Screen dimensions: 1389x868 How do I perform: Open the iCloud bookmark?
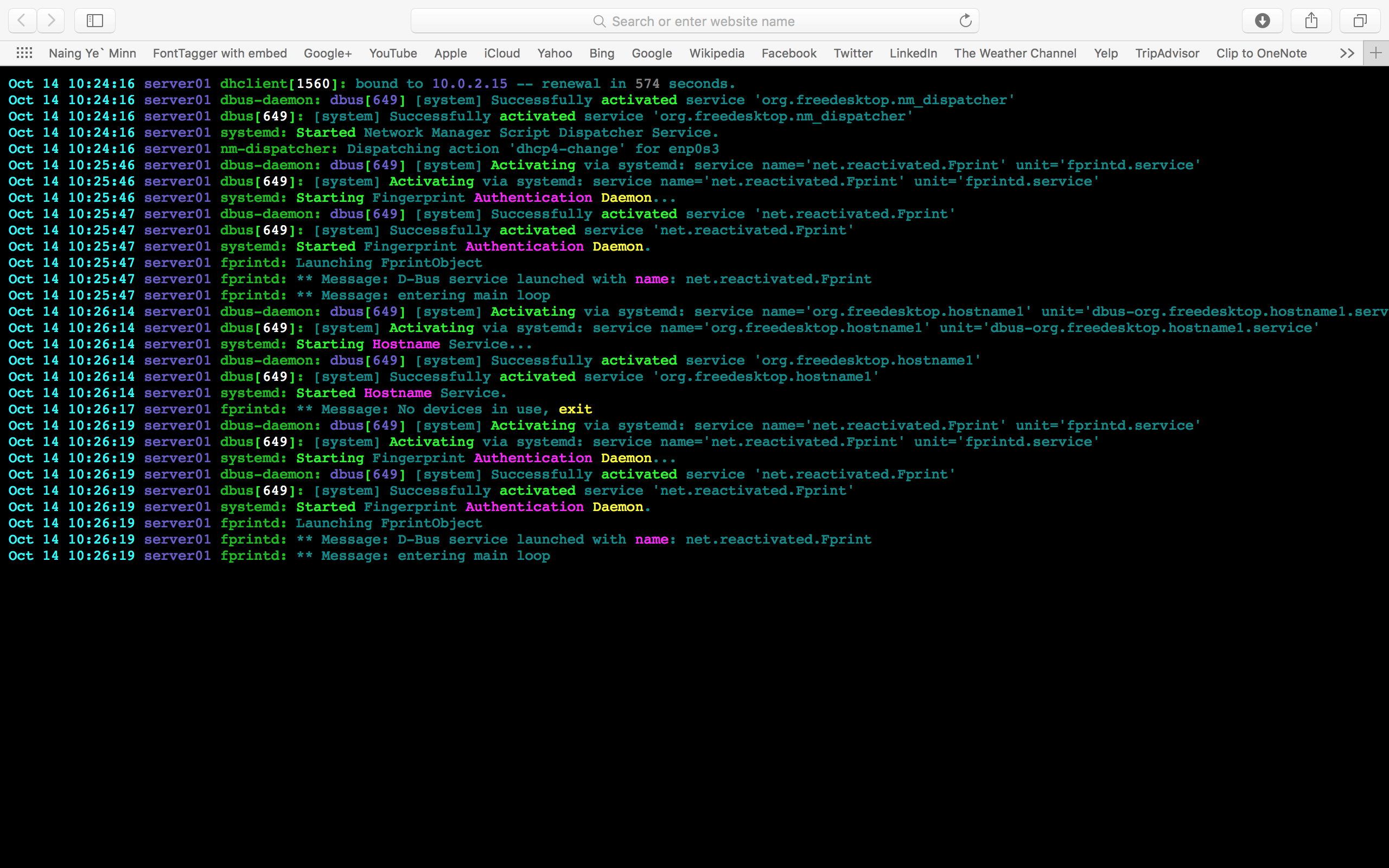point(502,53)
